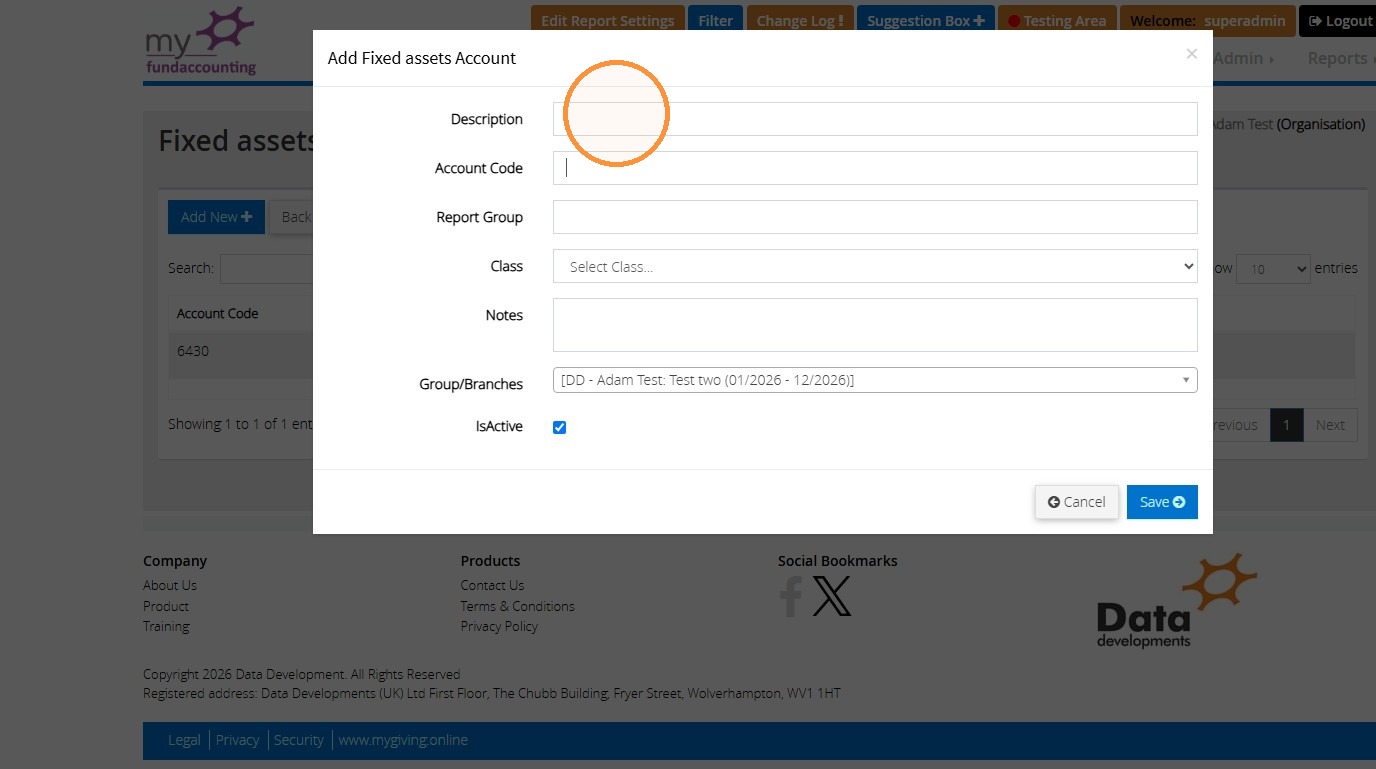
Task: Focus the Account Code field
Action: pyautogui.click(x=875, y=168)
